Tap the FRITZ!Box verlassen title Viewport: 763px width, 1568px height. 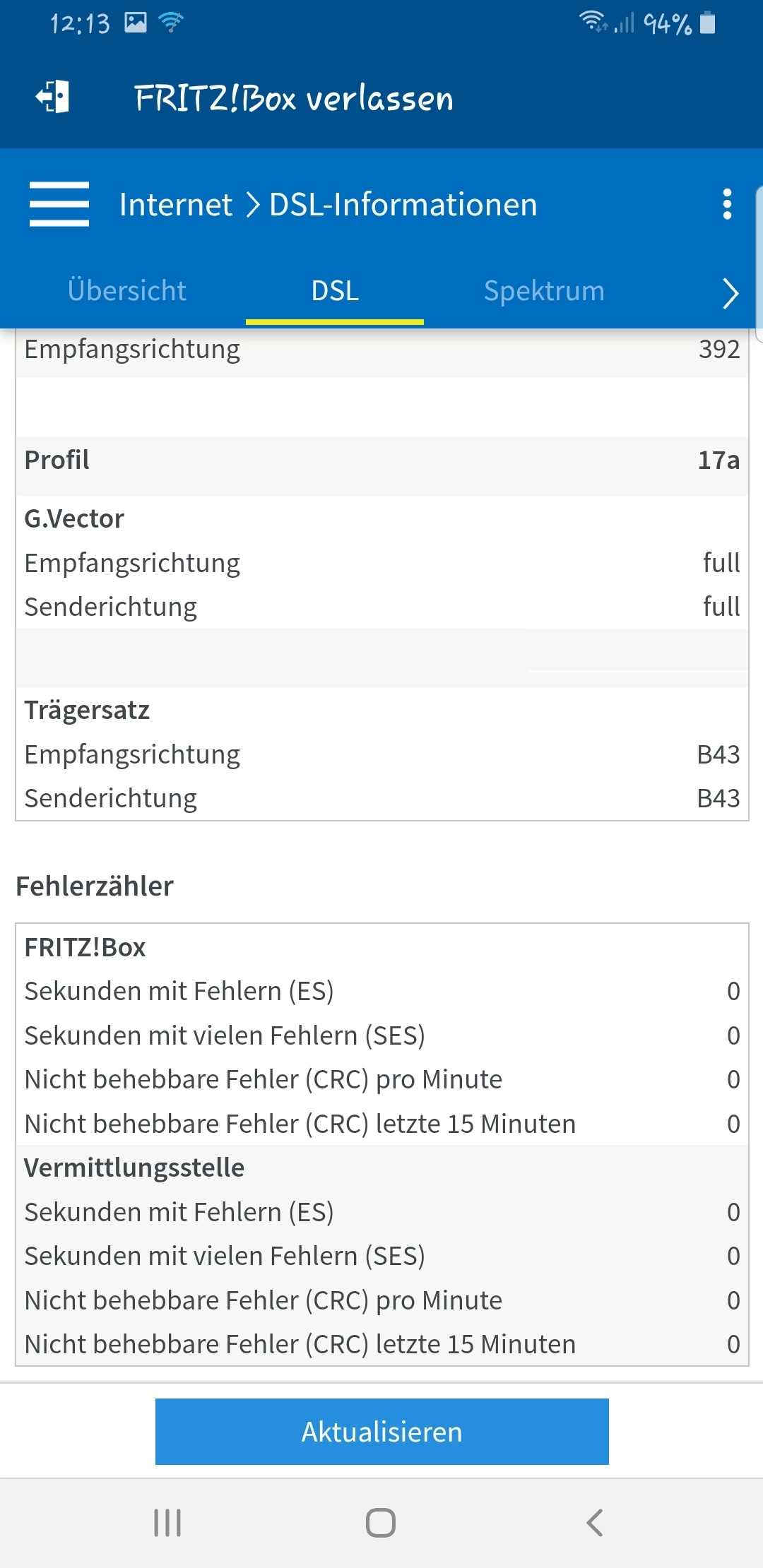click(294, 98)
